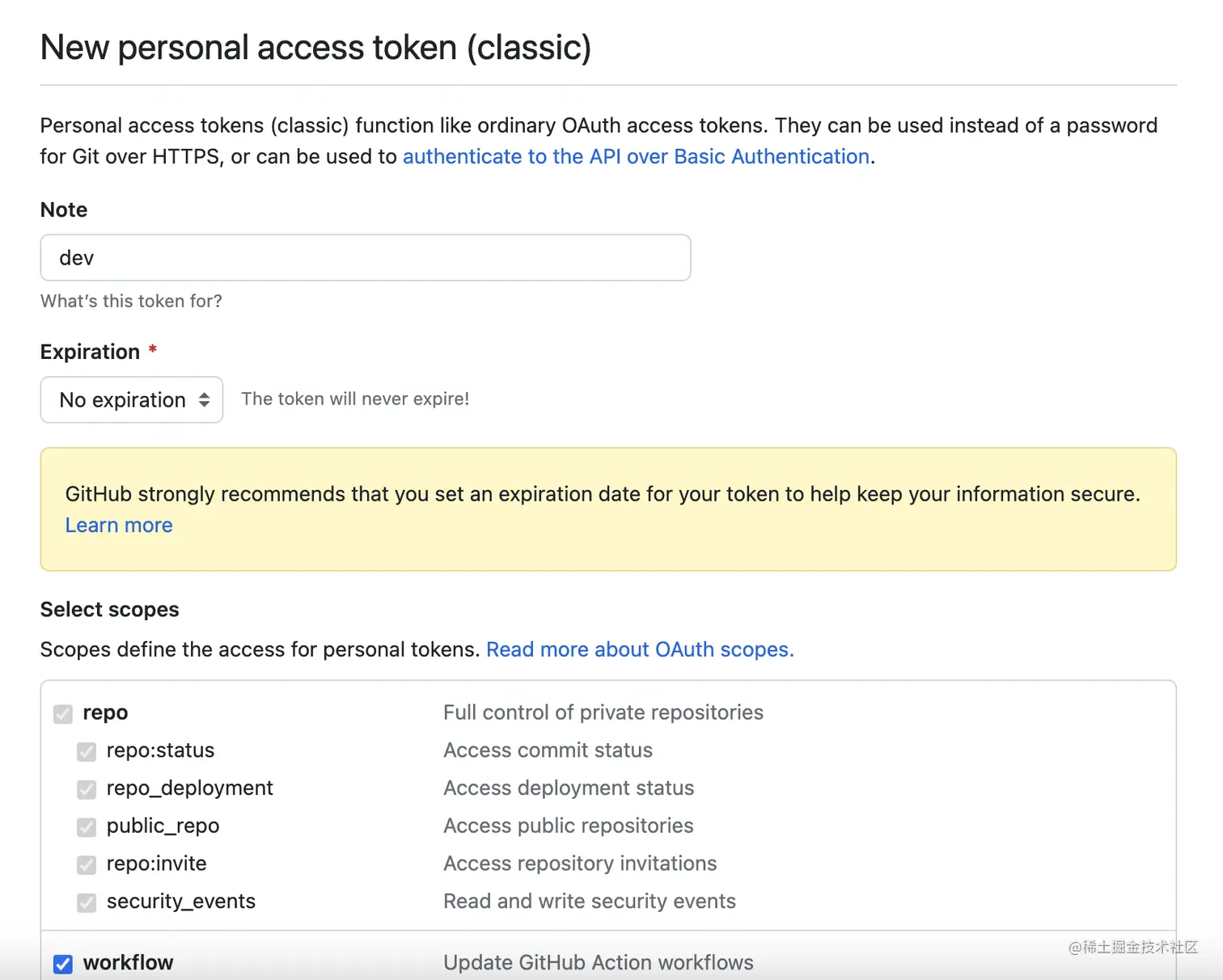Click the Note input field
This screenshot has width=1223, height=980.
pos(365,258)
